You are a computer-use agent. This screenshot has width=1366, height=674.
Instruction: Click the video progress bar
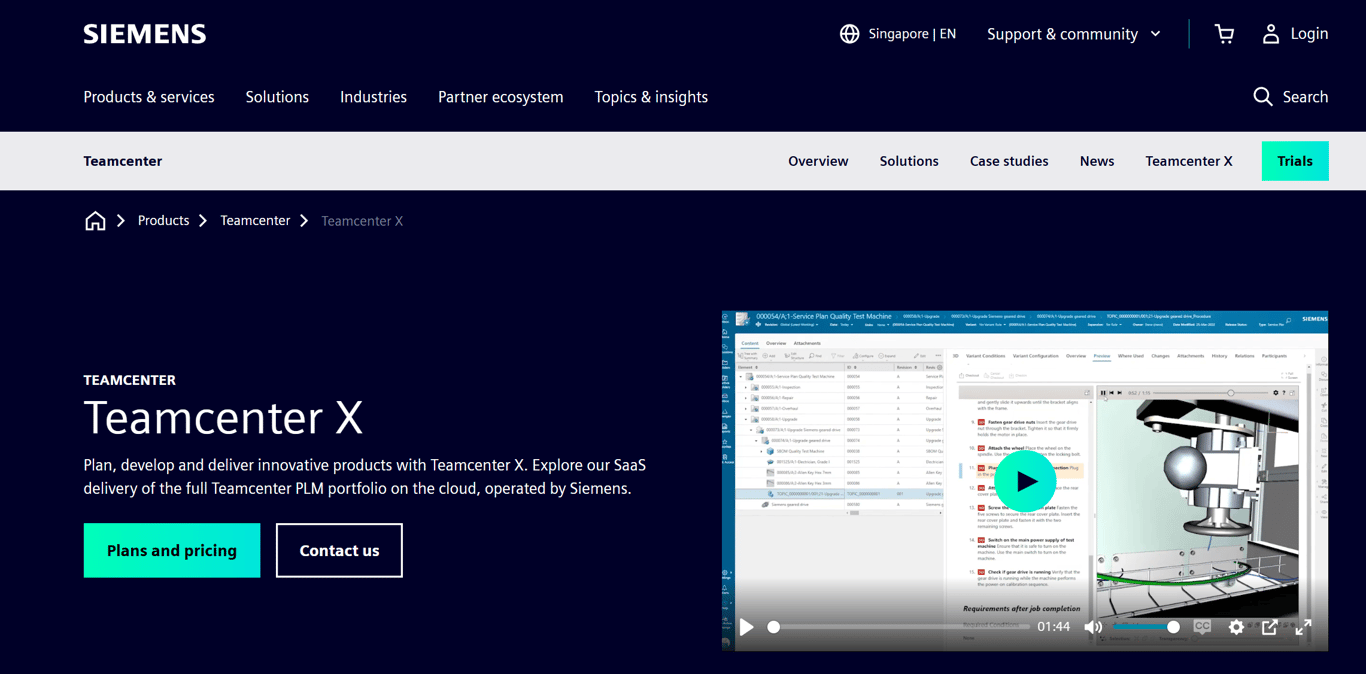[x=898, y=627]
